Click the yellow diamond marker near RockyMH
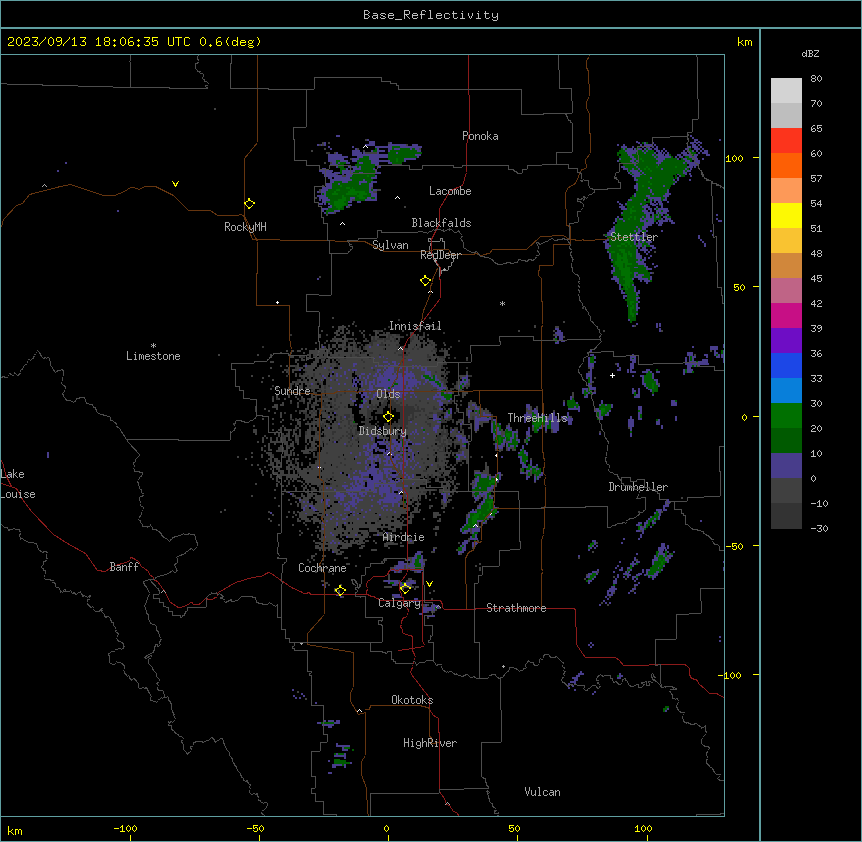 click(249, 203)
